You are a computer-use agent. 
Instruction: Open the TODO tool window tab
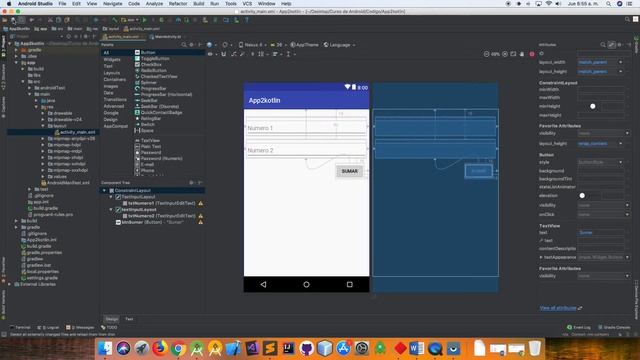click(109, 327)
